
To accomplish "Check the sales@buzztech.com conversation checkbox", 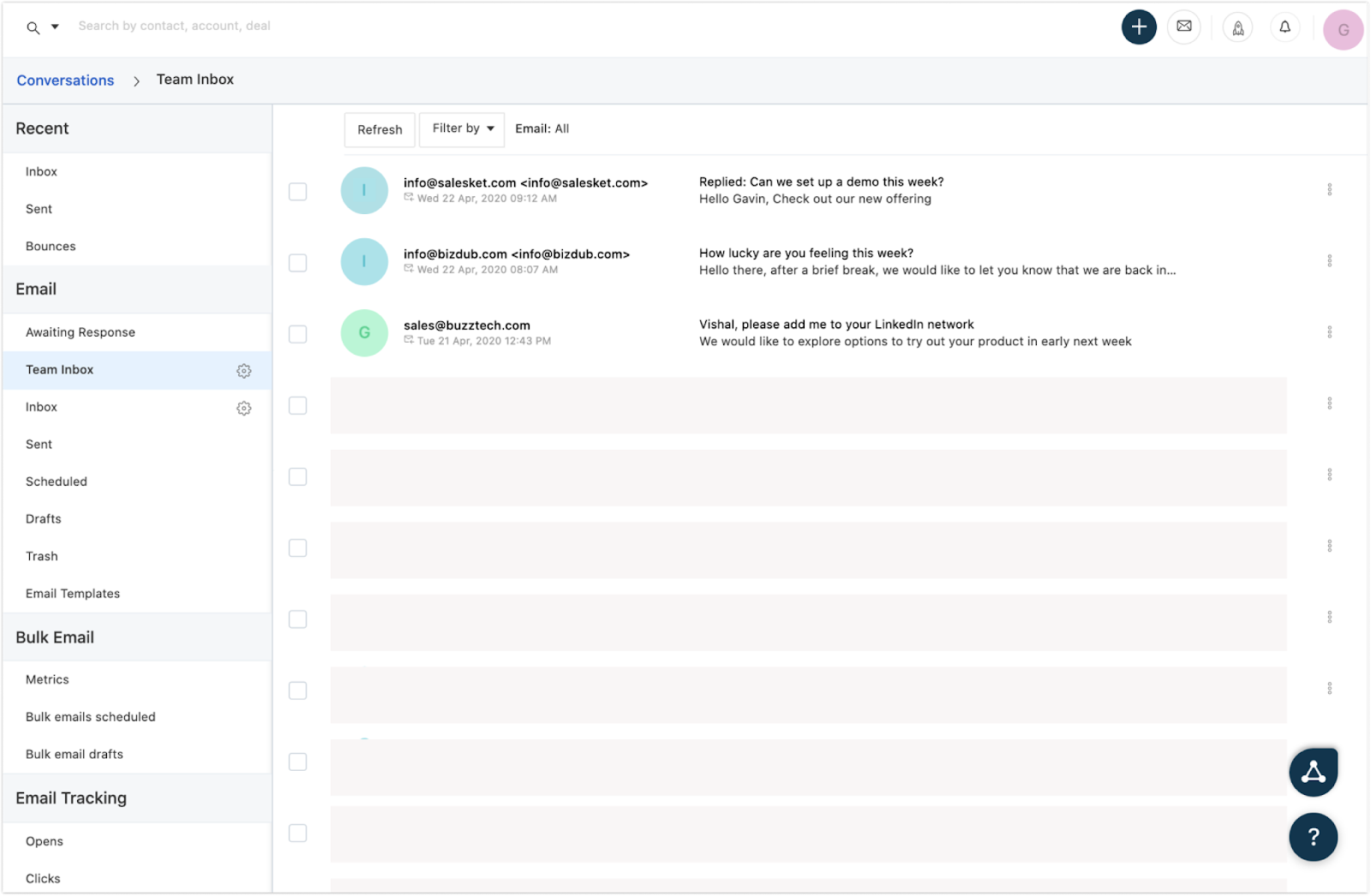I will pos(297,334).
